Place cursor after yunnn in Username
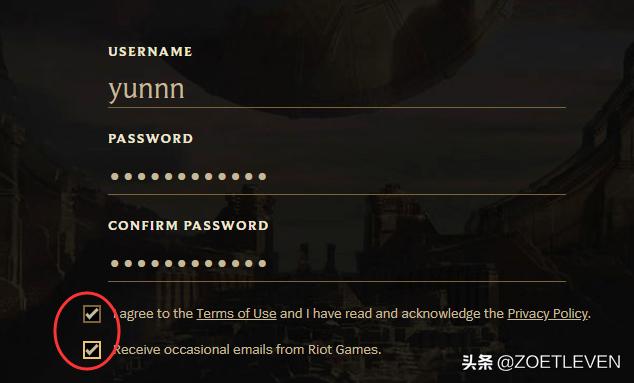Screen dimensions: 634x383 point(186,90)
